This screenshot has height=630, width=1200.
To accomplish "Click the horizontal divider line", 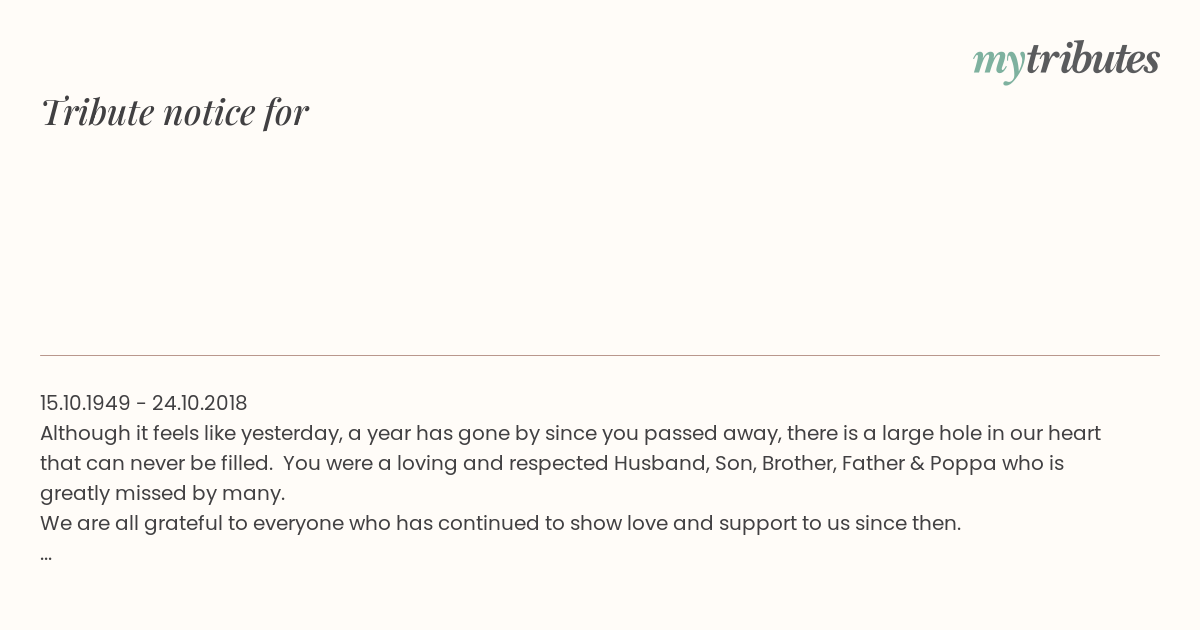I will point(600,355).
